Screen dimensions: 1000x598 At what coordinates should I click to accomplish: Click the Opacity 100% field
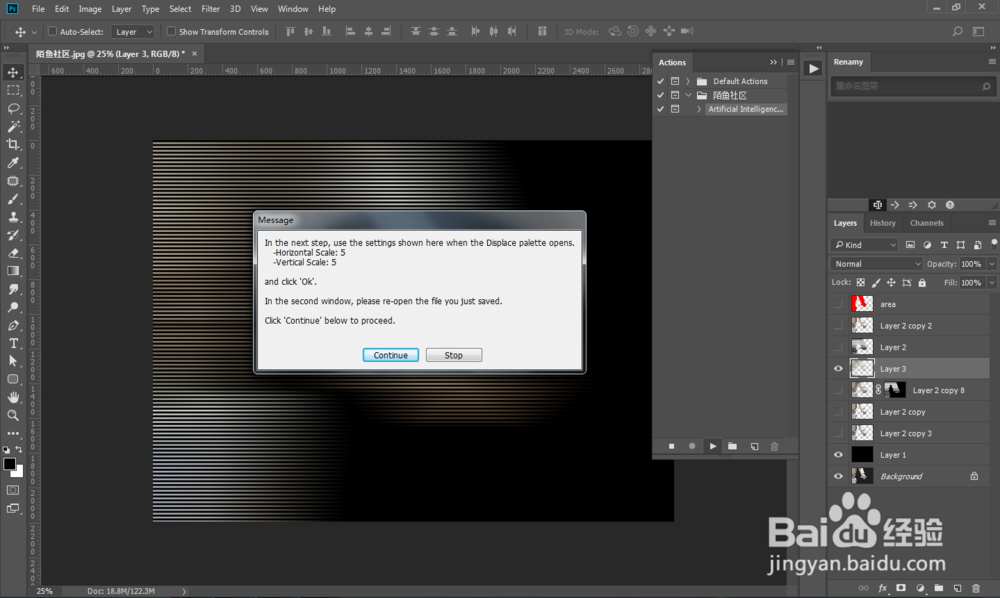coord(972,264)
